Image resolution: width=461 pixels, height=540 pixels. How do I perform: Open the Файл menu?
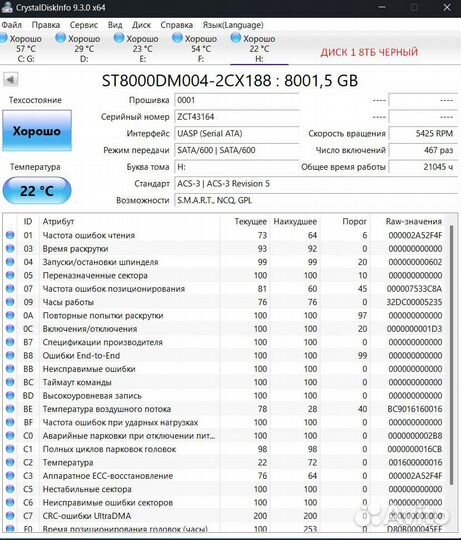click(11, 25)
